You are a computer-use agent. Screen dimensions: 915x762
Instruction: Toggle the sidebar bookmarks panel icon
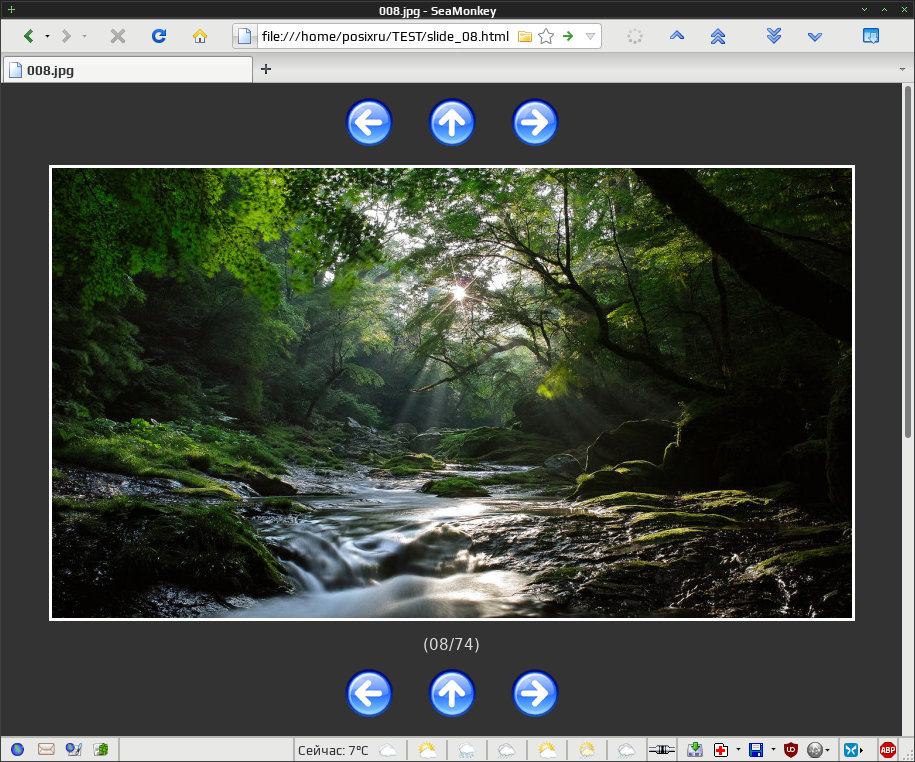871,36
